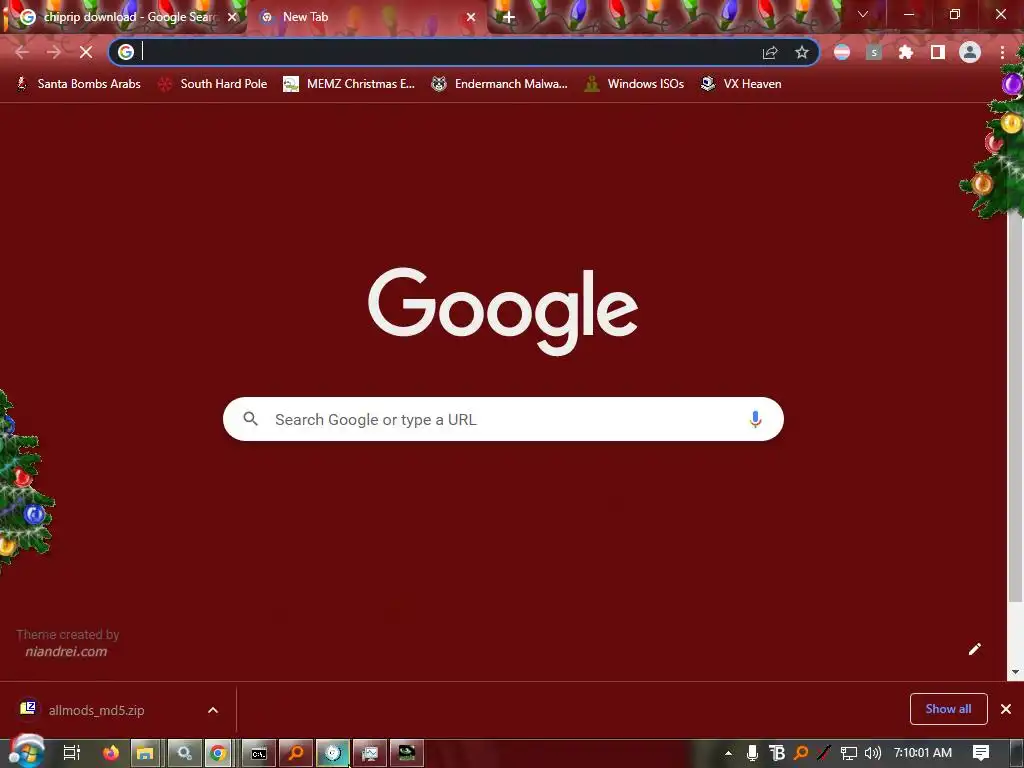Screen dimensions: 1024x768
Task: Show hidden tray icons arrow
Action: pyautogui.click(x=728, y=753)
